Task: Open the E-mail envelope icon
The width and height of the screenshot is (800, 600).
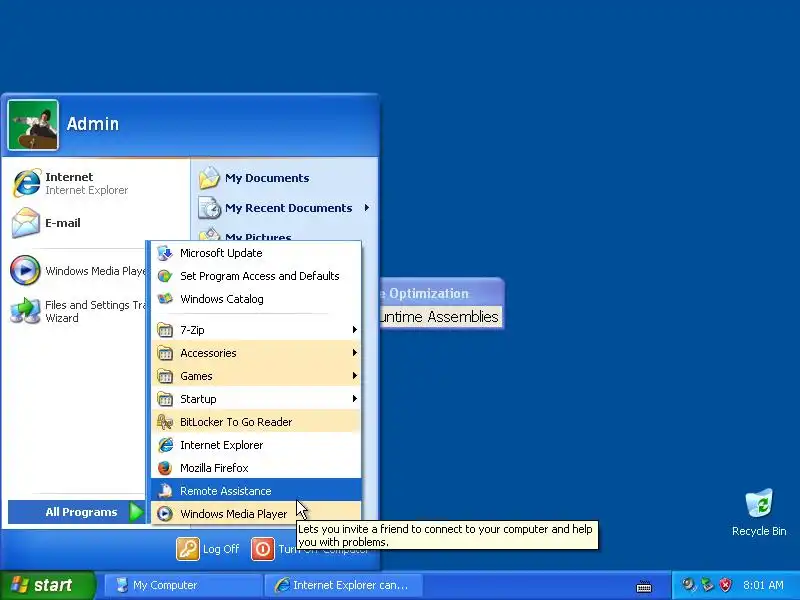Action: pyautogui.click(x=26, y=223)
